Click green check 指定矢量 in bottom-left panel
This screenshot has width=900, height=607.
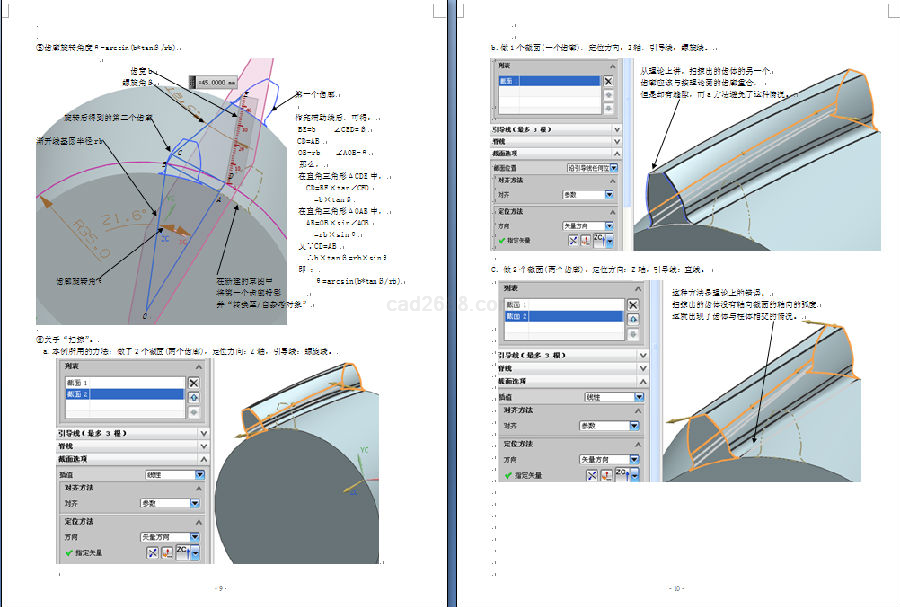[70, 553]
